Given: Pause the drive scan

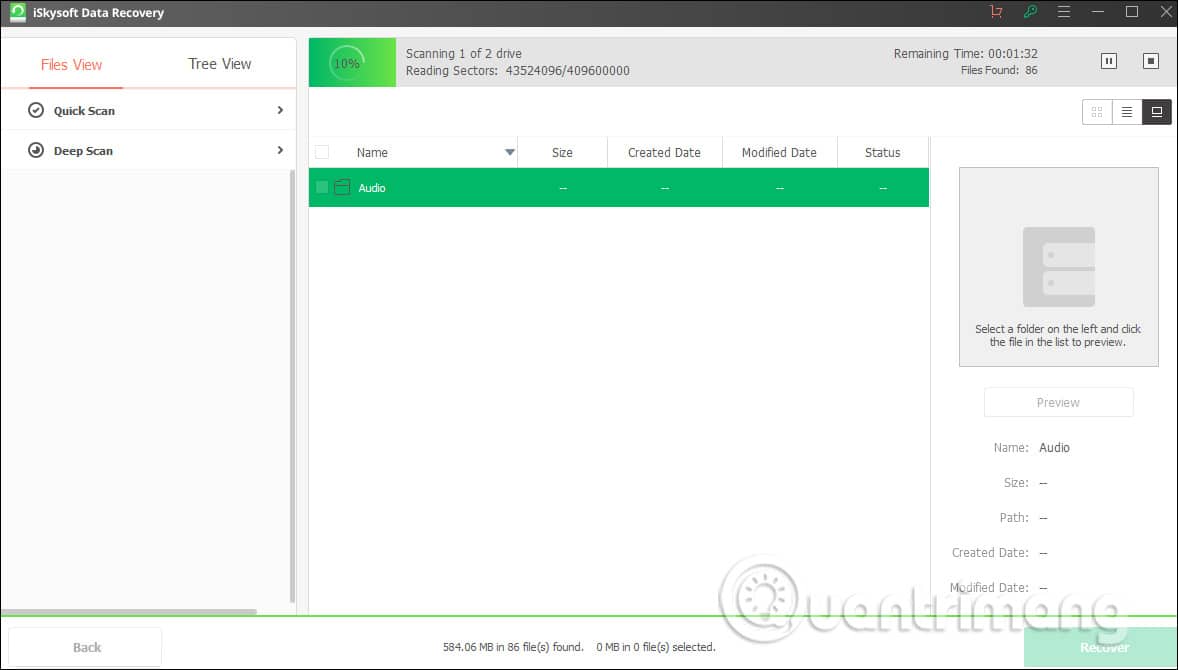Looking at the screenshot, I should pos(1109,61).
